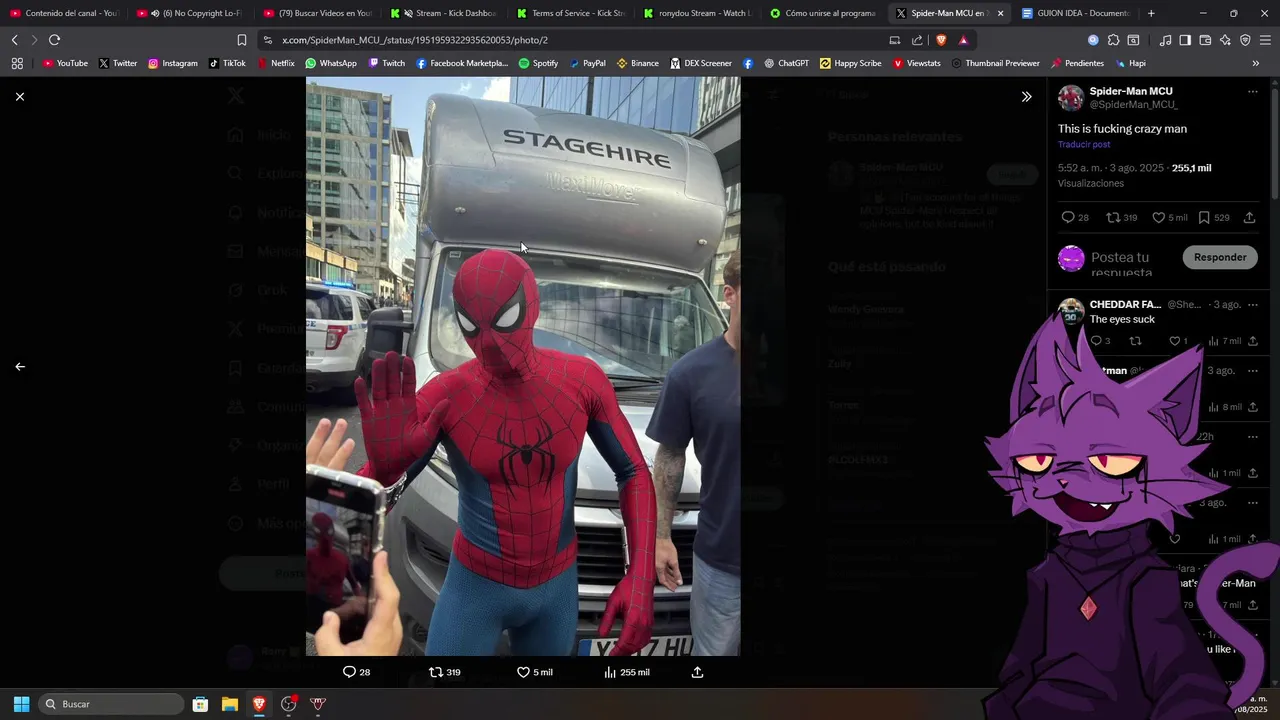Bookmark this page from address bar icon
Viewport: 1280px width, 720px height.
click(241, 40)
